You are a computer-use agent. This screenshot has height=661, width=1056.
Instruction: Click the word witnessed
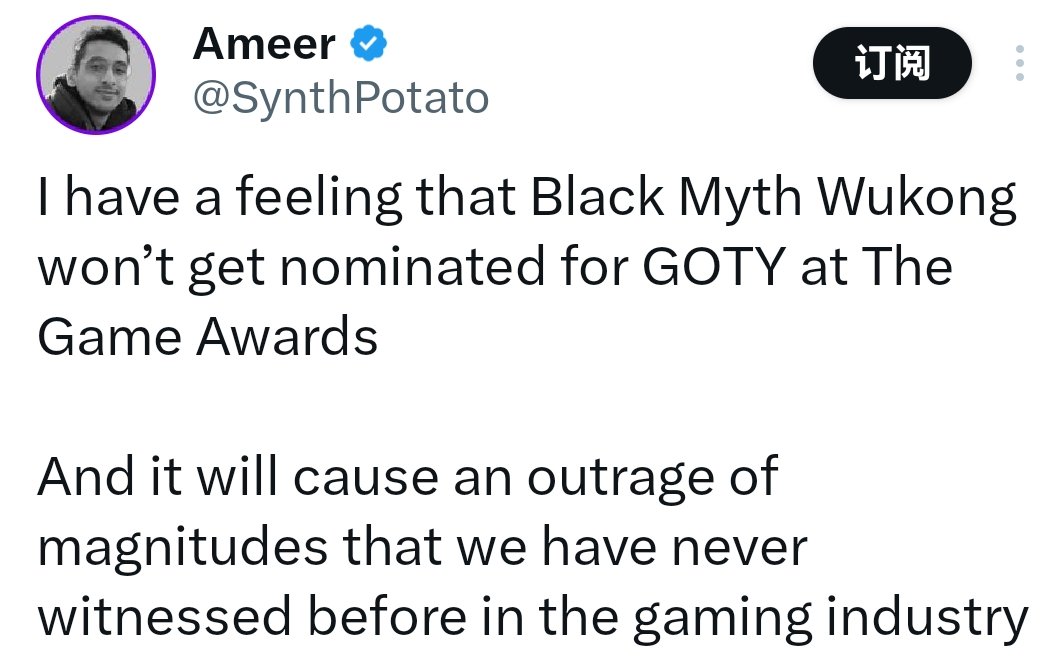(x=164, y=617)
